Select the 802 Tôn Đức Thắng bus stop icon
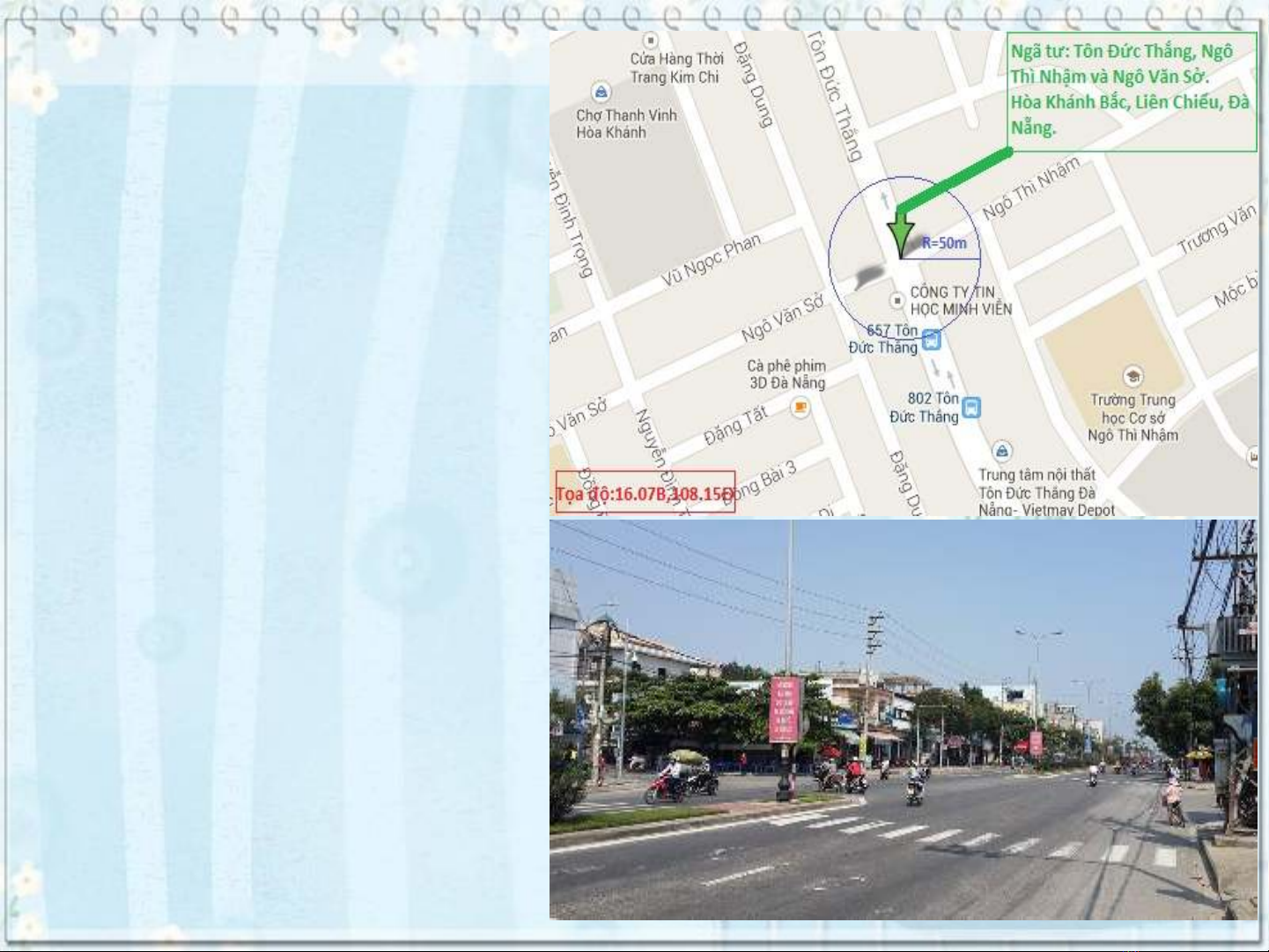The width and height of the screenshot is (1269, 952). tap(970, 408)
